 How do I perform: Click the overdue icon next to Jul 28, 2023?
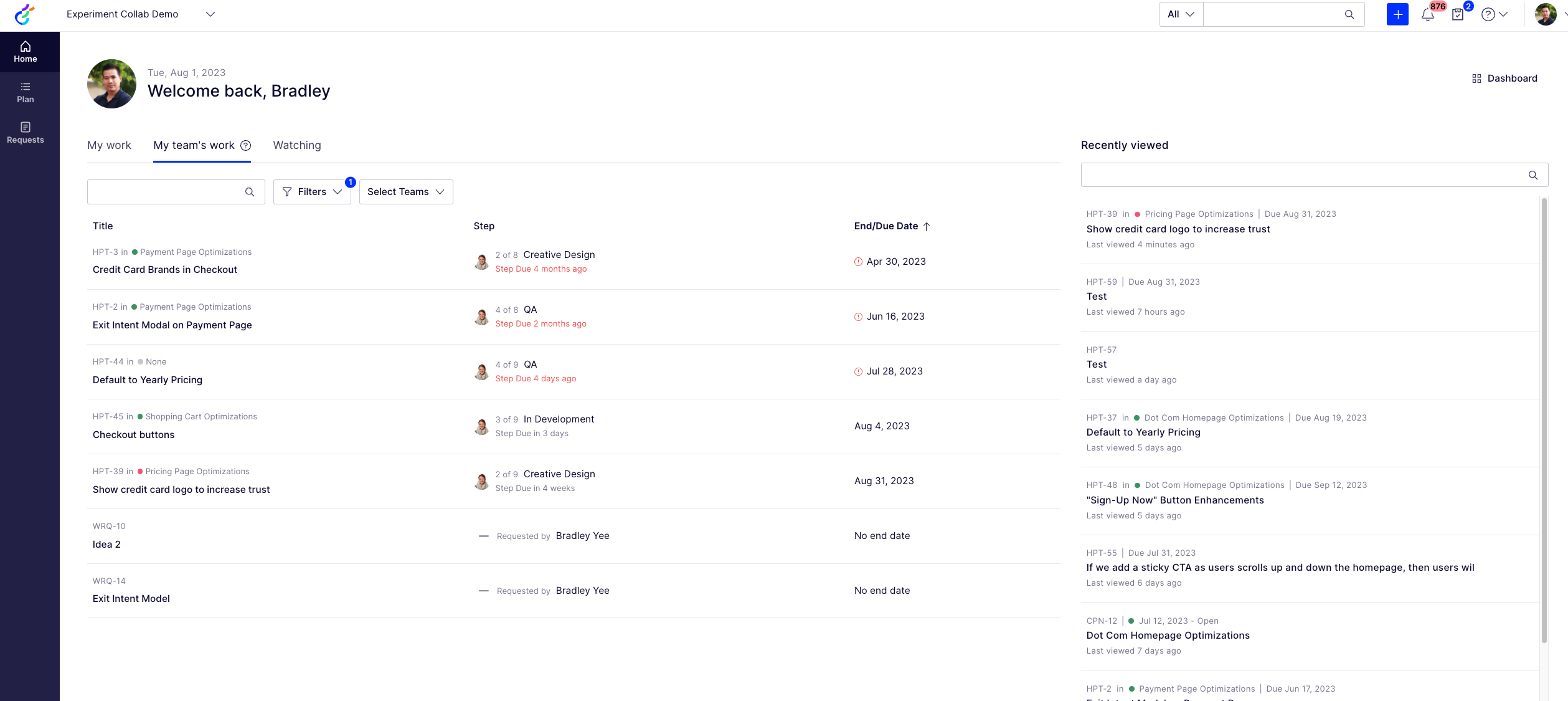click(x=858, y=371)
